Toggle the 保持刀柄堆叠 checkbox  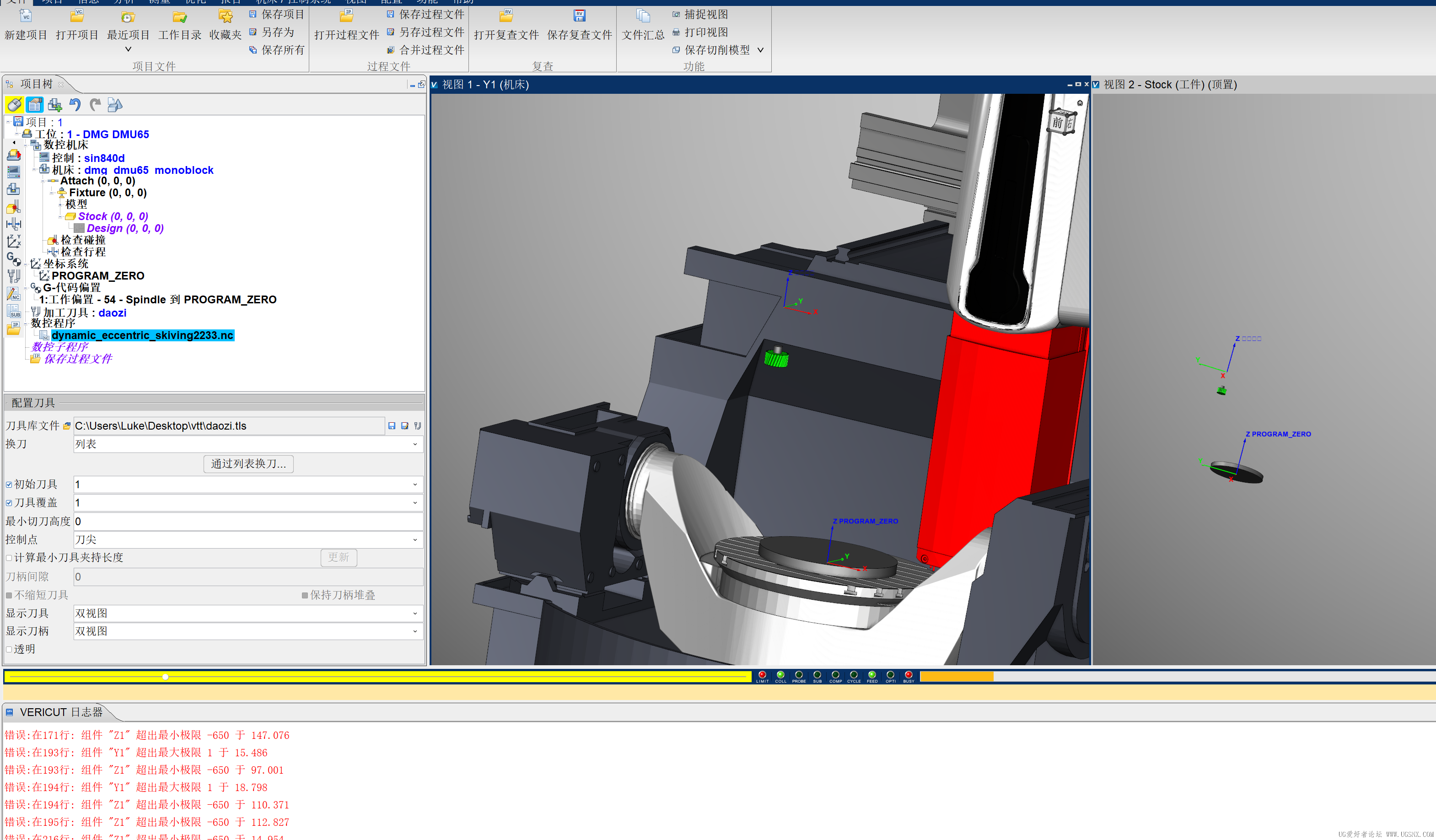tap(305, 595)
